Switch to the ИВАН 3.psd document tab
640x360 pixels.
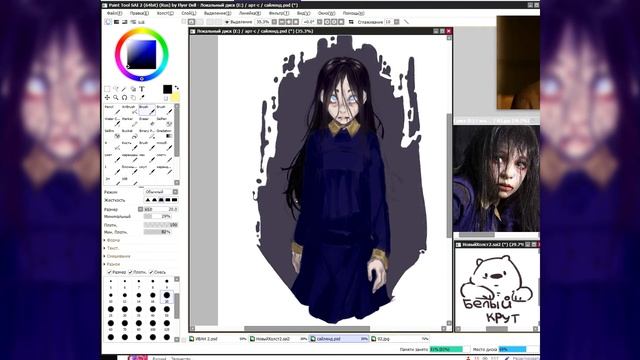218,339
